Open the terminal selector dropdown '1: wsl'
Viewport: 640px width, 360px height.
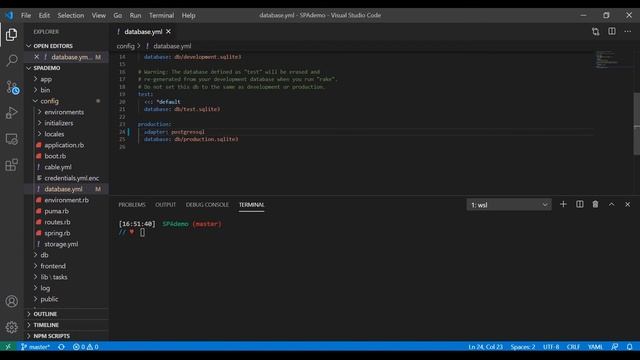tap(509, 204)
